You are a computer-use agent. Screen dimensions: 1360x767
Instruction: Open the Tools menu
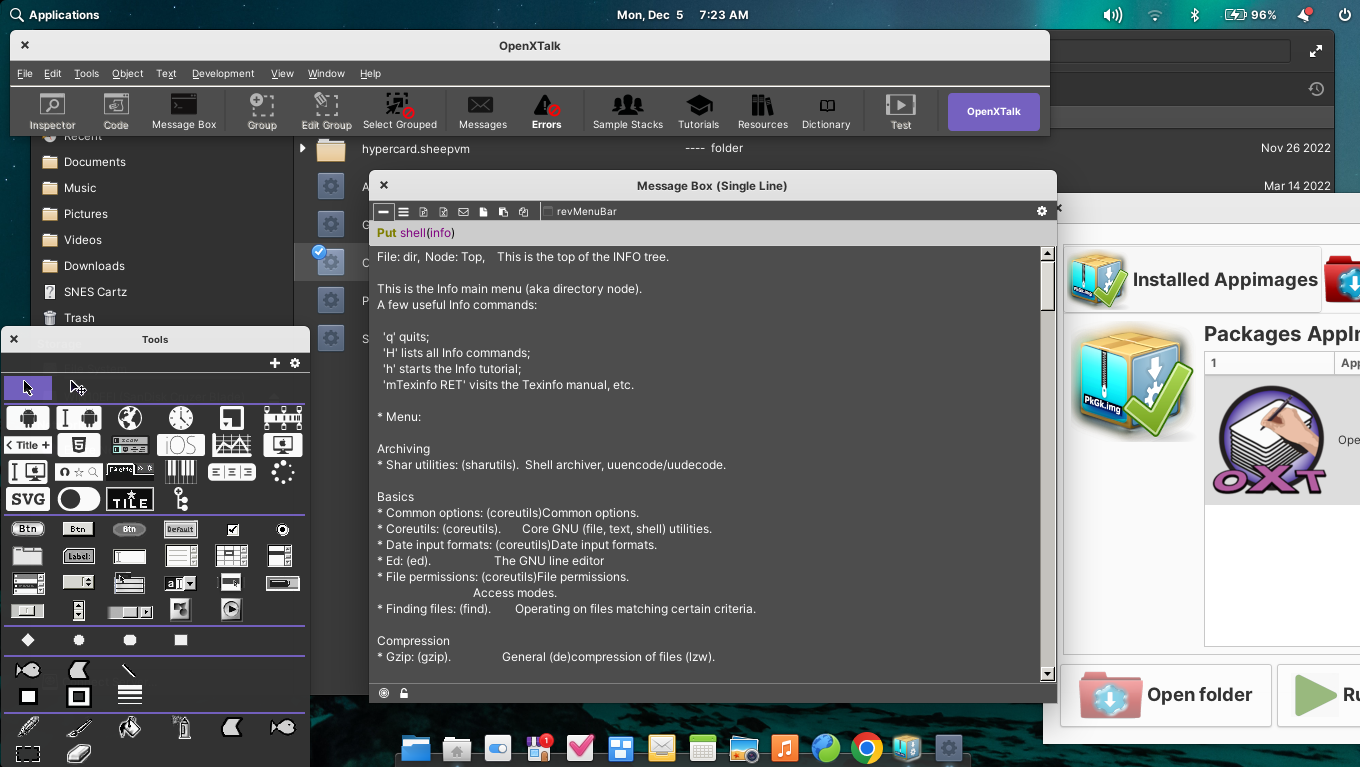point(87,73)
